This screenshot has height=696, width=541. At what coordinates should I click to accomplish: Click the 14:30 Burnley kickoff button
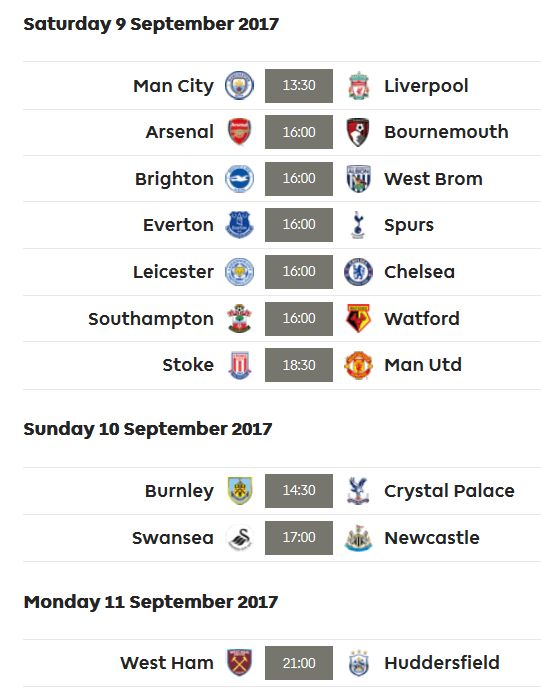pyautogui.click(x=299, y=490)
